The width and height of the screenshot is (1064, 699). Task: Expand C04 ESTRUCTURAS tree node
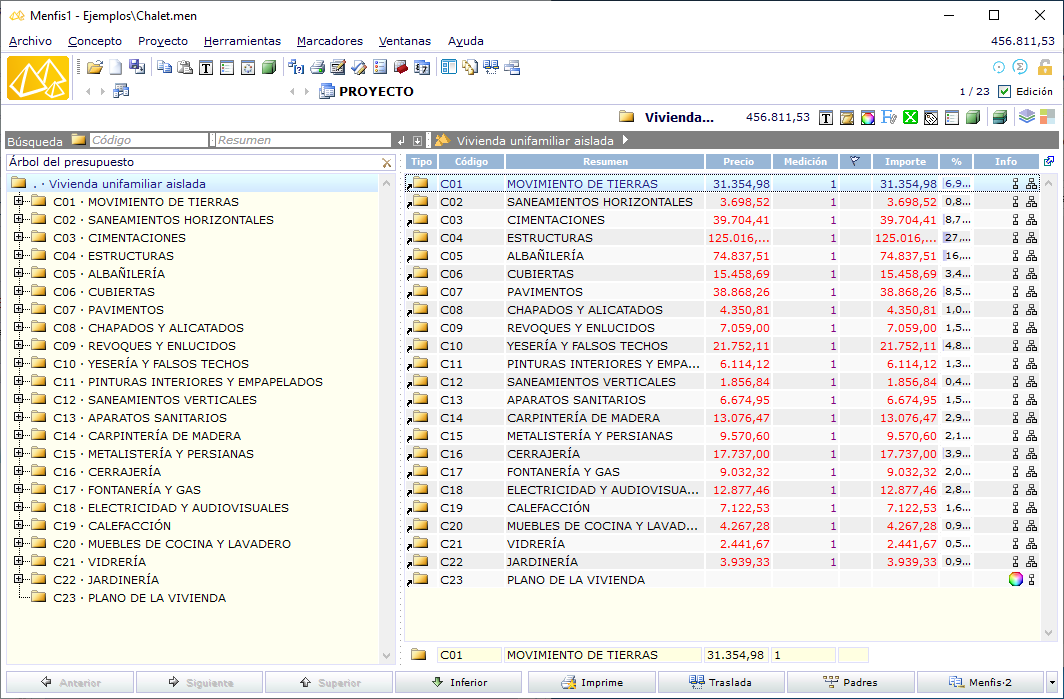[x=18, y=255]
